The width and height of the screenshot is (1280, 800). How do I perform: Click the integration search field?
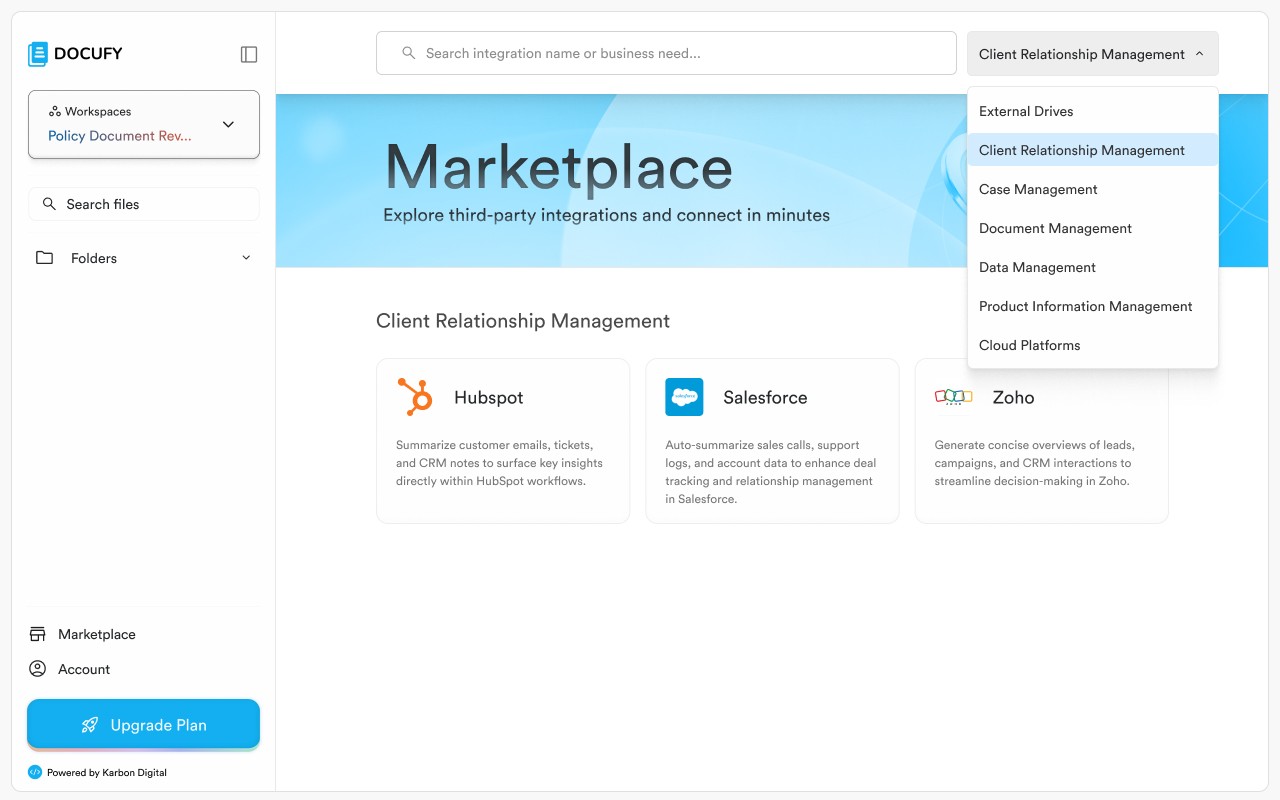click(x=666, y=53)
